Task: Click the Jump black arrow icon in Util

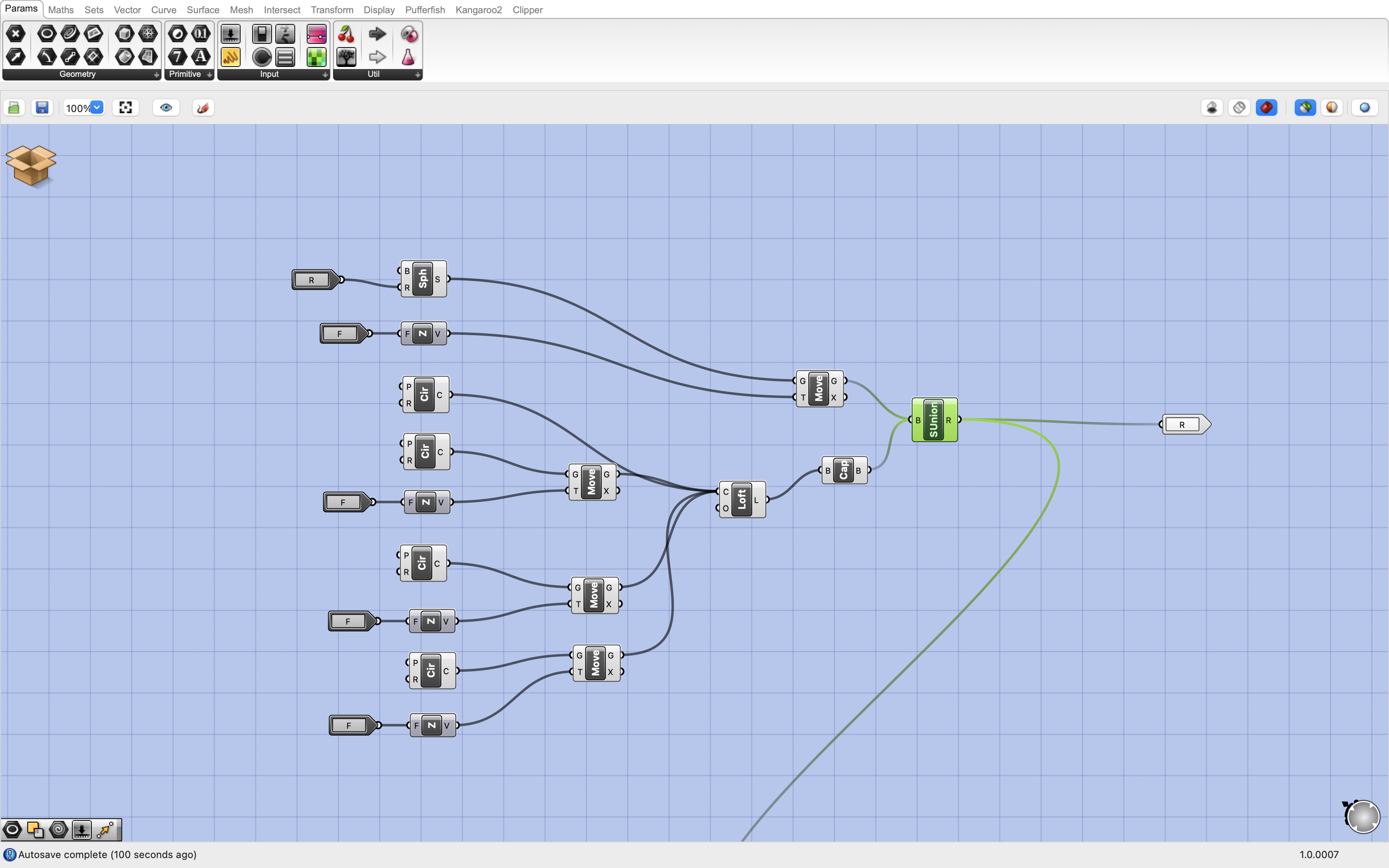Action: [x=377, y=34]
